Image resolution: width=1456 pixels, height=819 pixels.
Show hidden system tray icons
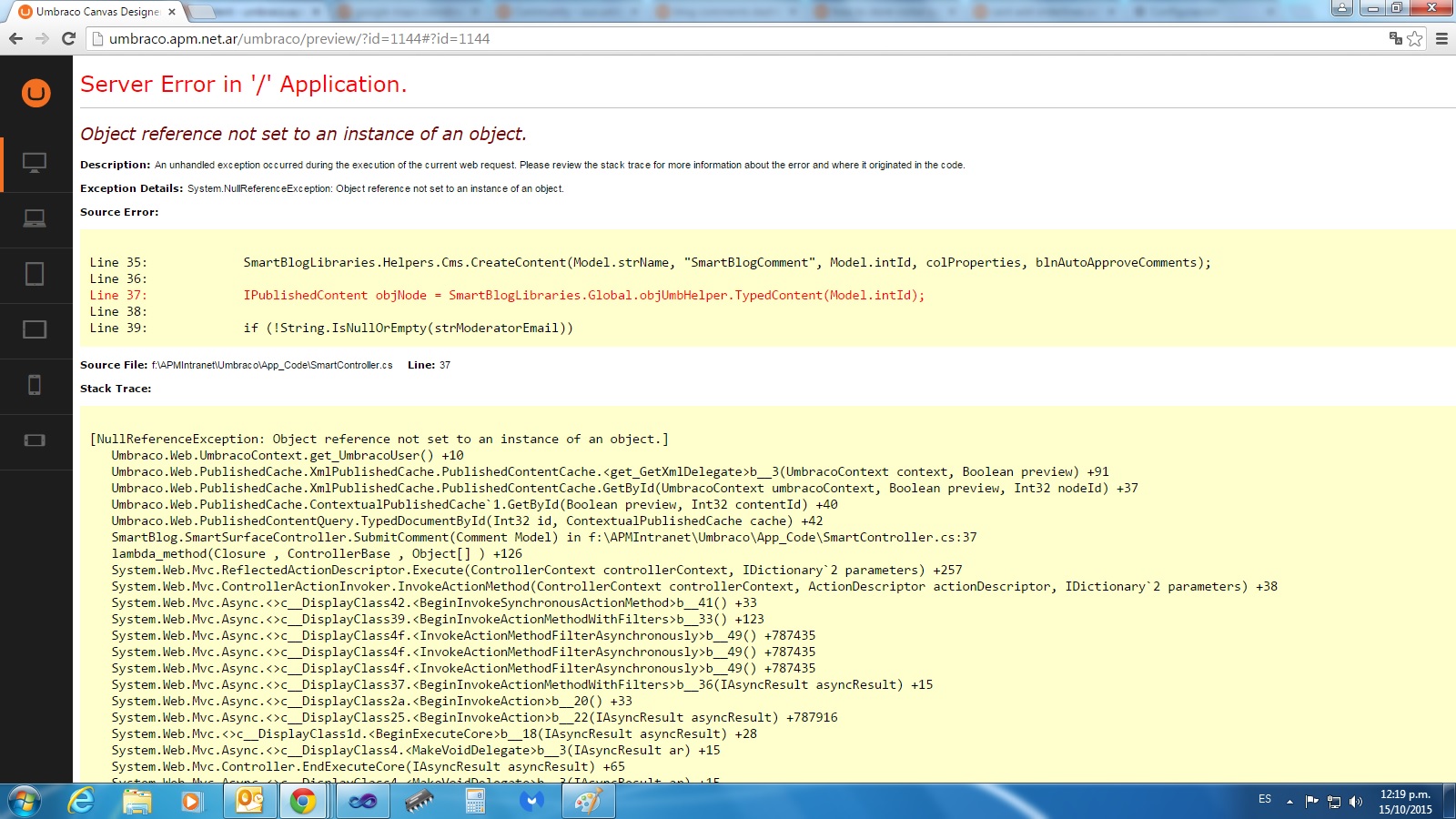(x=1289, y=802)
